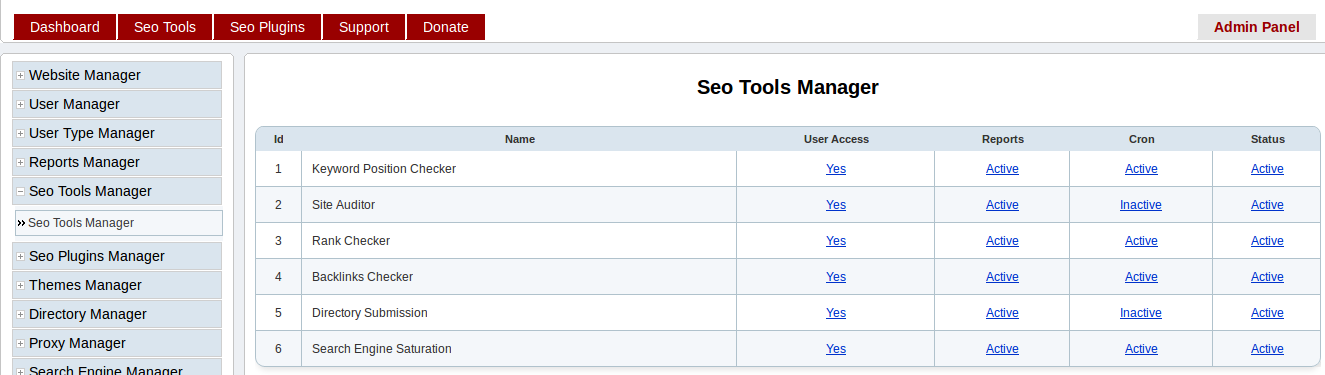This screenshot has width=1325, height=375.
Task: Expand the User Manager plus icon
Action: pos(20,104)
